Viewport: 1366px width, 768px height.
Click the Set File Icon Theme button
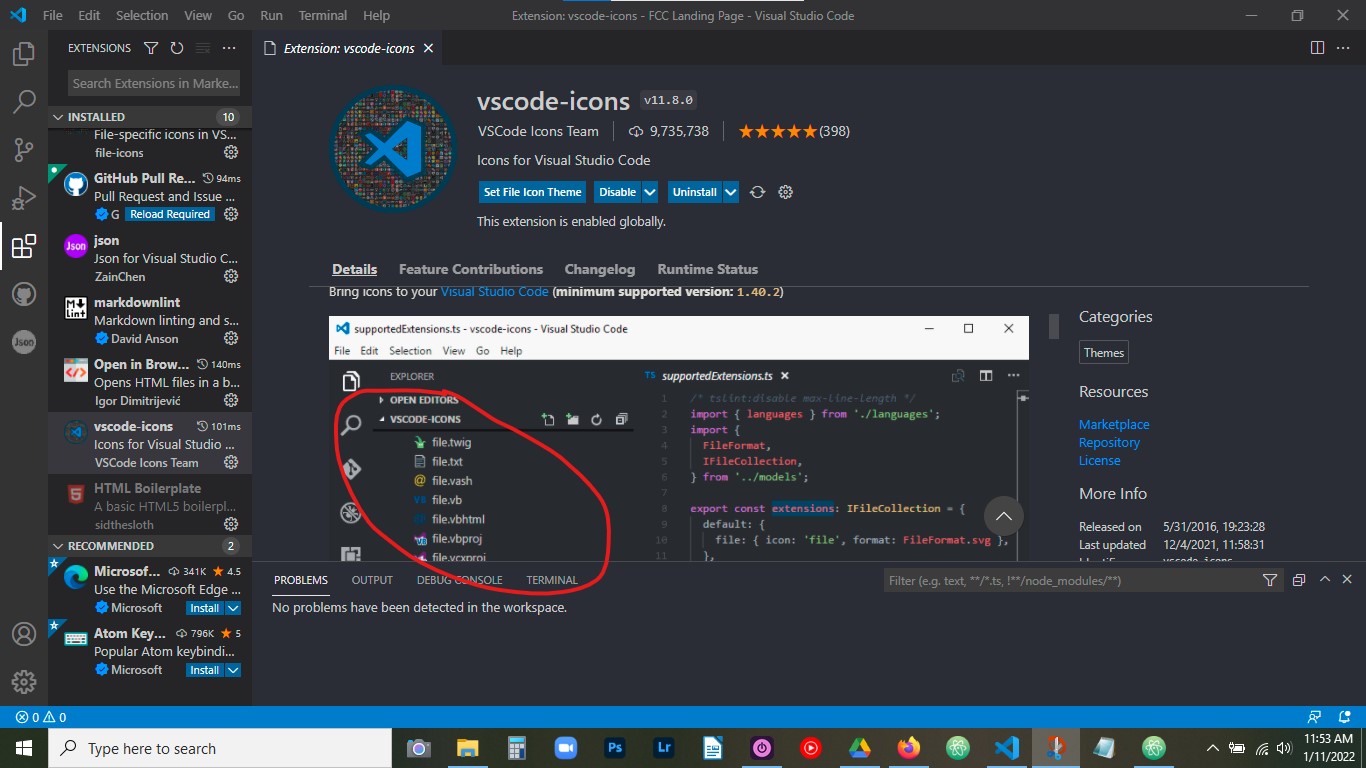[532, 191]
